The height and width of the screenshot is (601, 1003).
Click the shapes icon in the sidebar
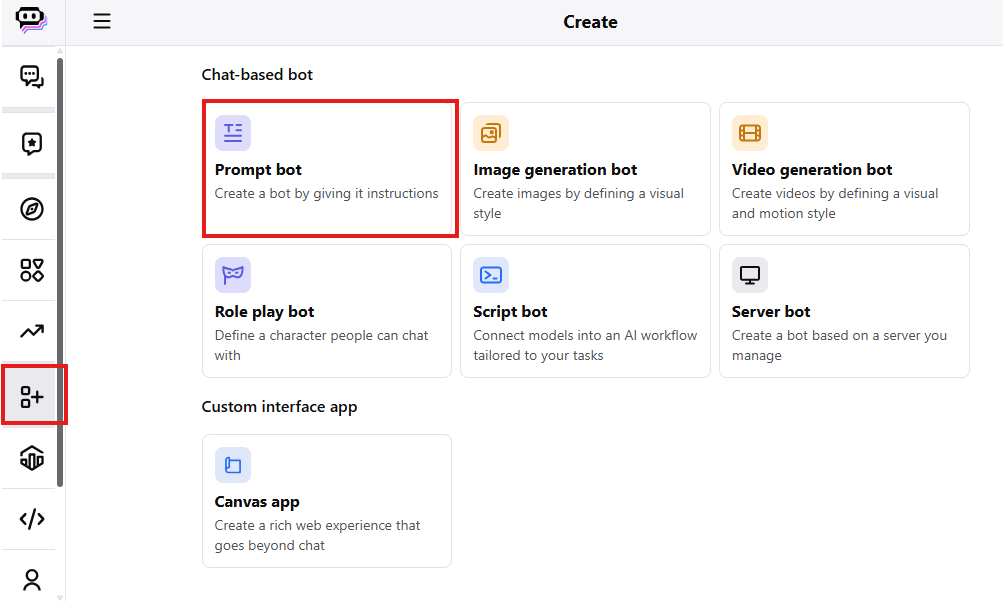pyautogui.click(x=32, y=270)
